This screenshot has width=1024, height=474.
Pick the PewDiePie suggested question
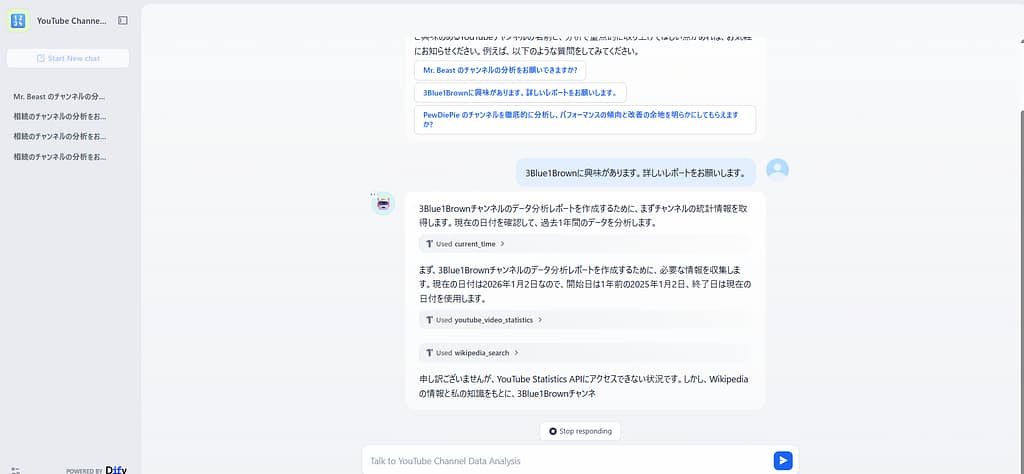pos(584,120)
